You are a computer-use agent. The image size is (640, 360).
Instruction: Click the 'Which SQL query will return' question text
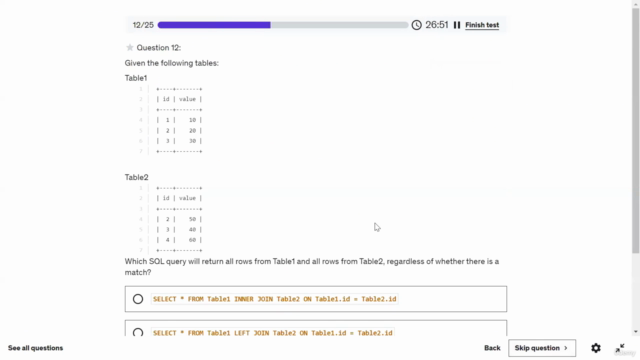click(311, 267)
